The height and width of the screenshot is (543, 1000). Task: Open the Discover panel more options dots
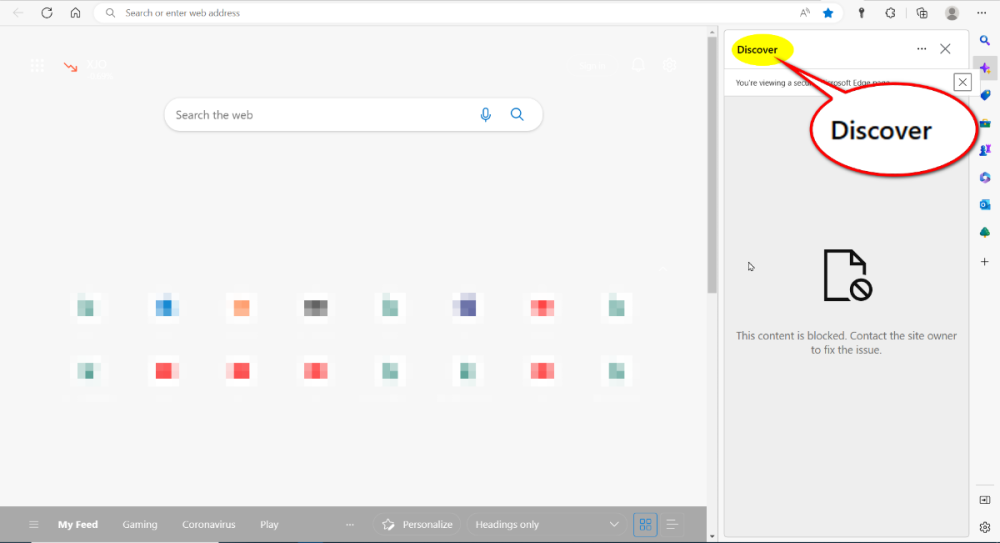tap(922, 49)
